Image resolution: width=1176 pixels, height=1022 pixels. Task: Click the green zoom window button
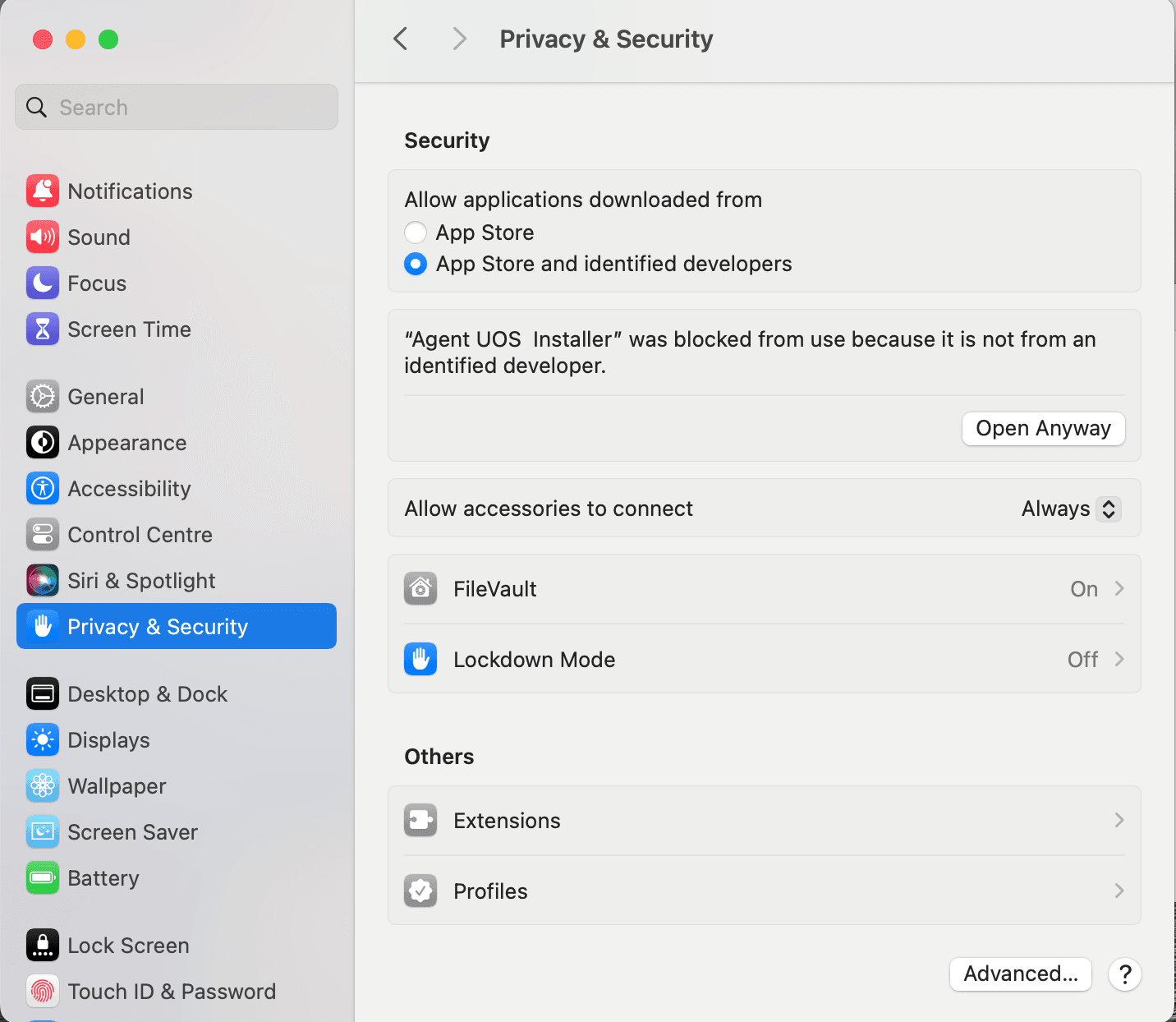(108, 39)
